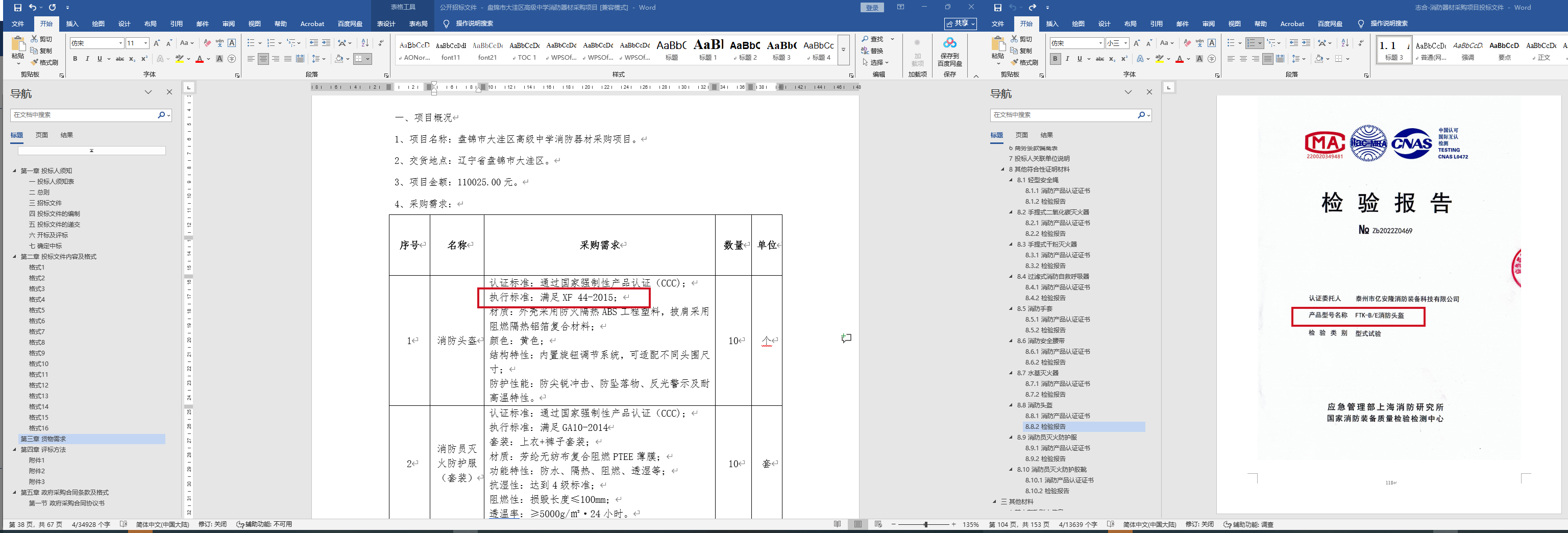Click the comment balloon beside the 消防头盔 row
The width and height of the screenshot is (1568, 533).
846,337
